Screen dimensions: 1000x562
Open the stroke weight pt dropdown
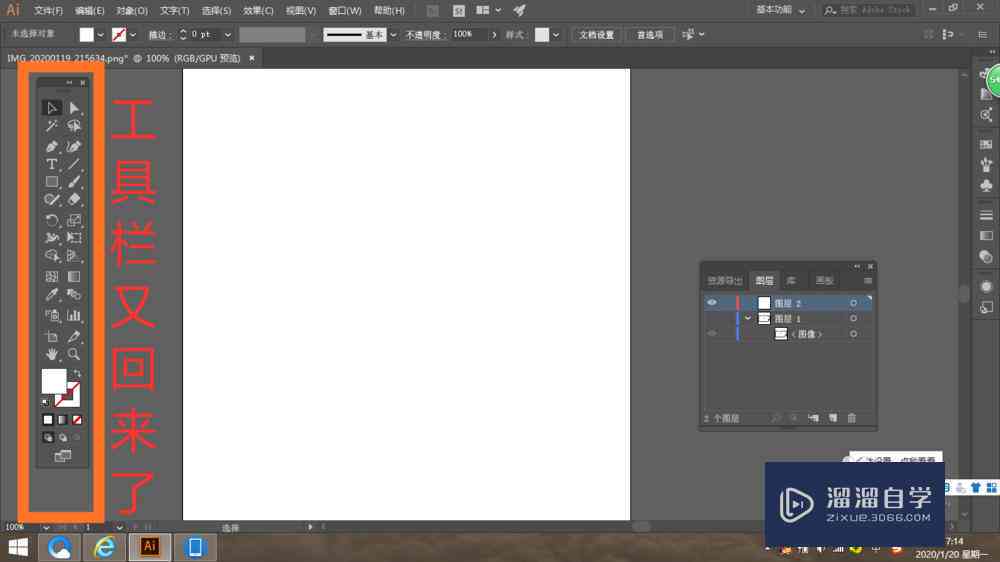[228, 35]
